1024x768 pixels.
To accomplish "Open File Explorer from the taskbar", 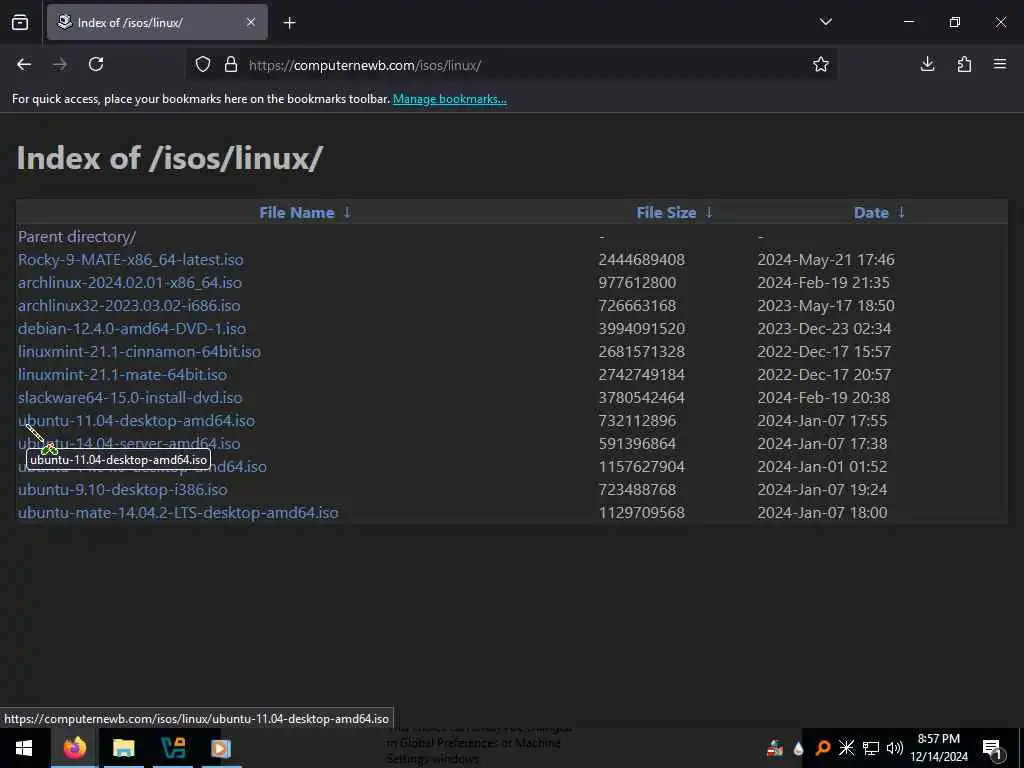I will point(123,748).
